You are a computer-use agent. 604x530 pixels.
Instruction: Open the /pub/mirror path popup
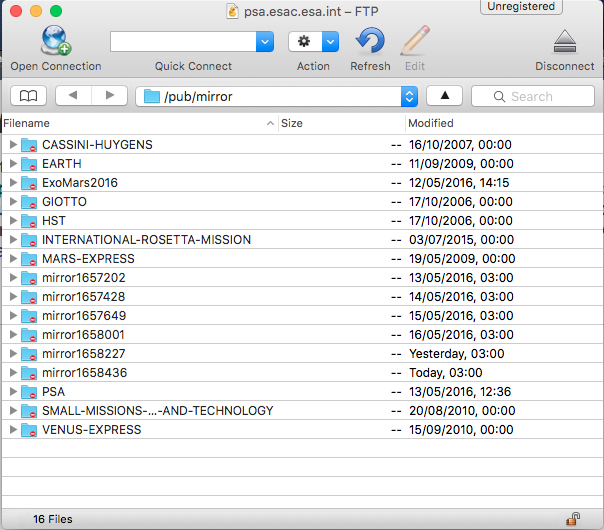pyautogui.click(x=409, y=96)
